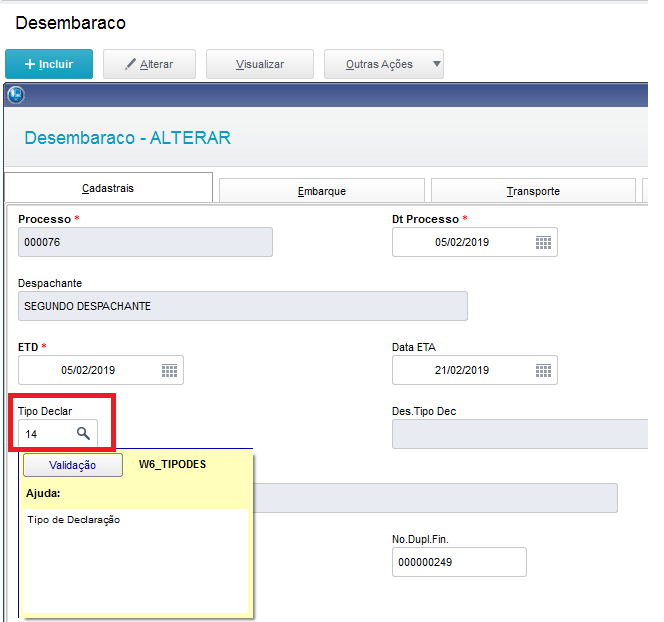664x622 pixels.
Task: Expand Outras Ações dropdown arrow
Action: (437, 64)
